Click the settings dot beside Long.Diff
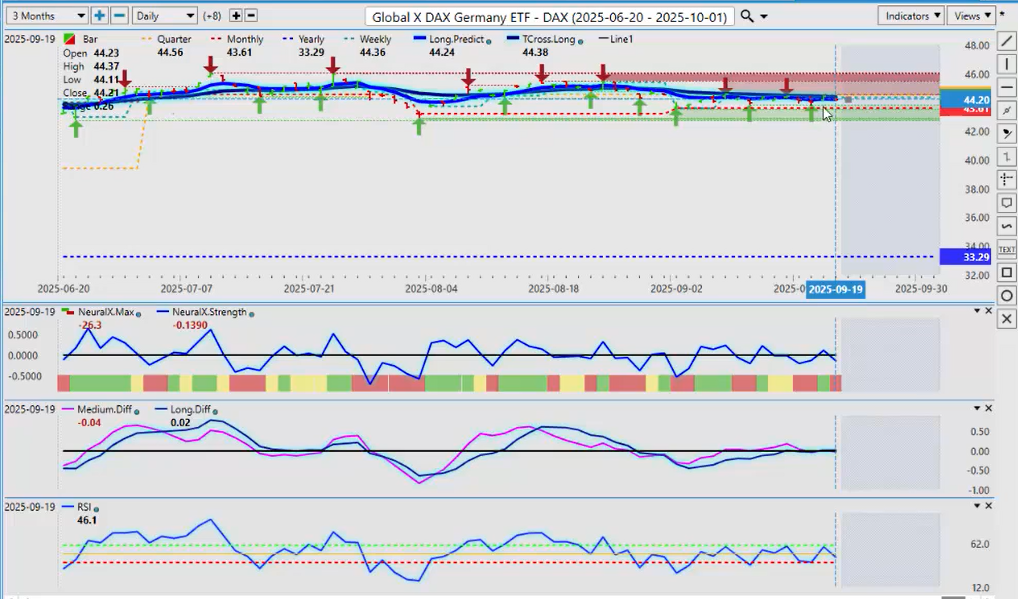The image size is (1018, 599). 215,411
